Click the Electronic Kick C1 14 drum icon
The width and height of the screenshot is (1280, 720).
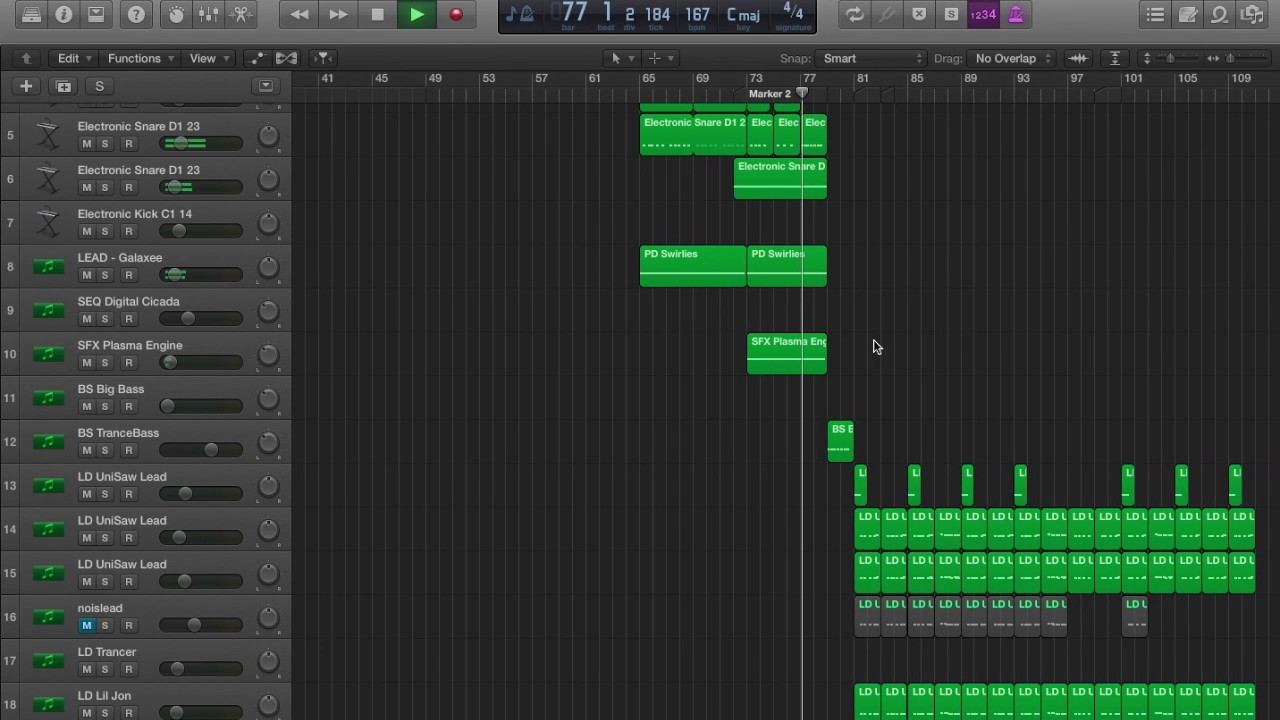pos(47,222)
